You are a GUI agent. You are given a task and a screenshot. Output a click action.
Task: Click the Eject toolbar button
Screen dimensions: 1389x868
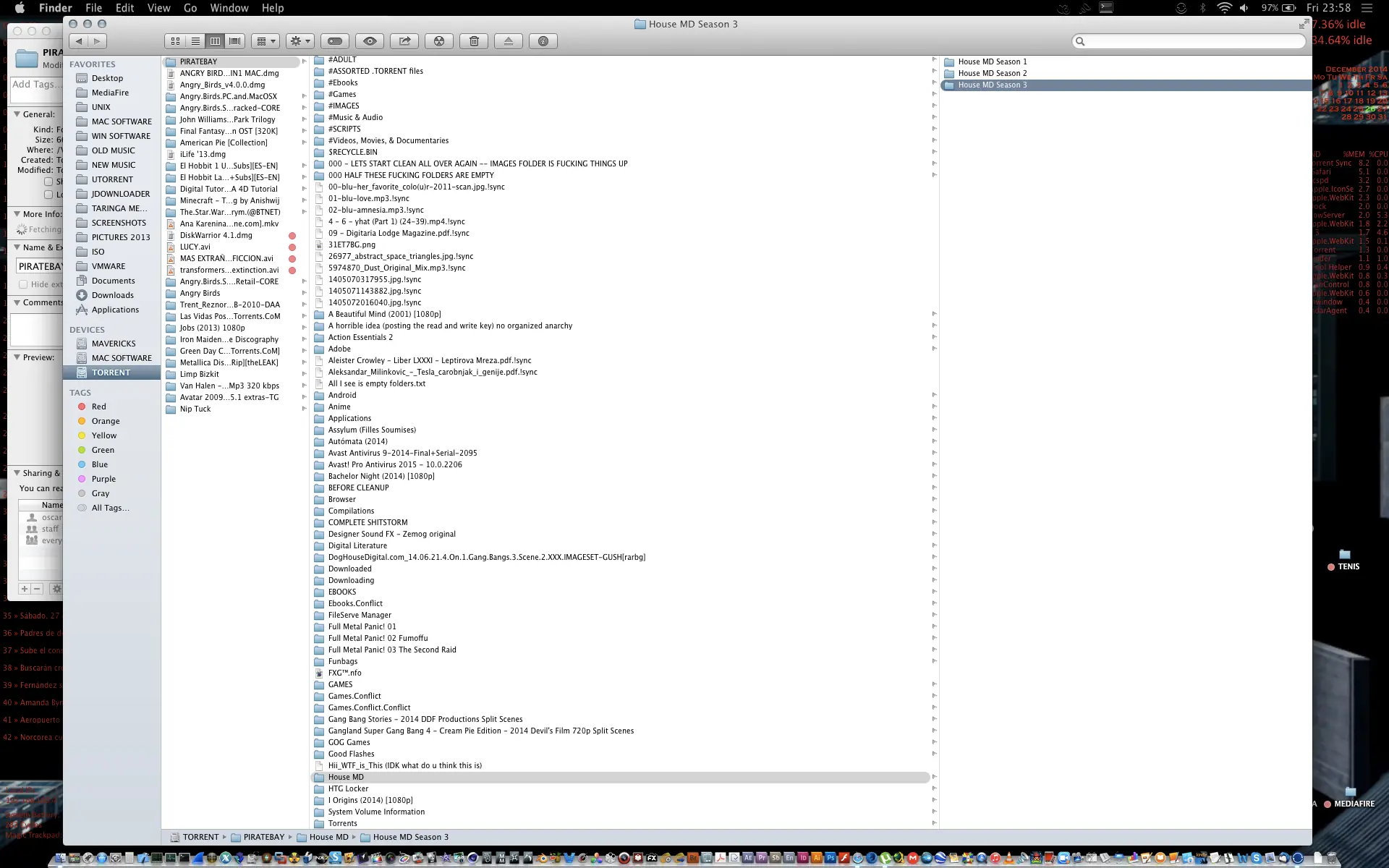(x=509, y=41)
